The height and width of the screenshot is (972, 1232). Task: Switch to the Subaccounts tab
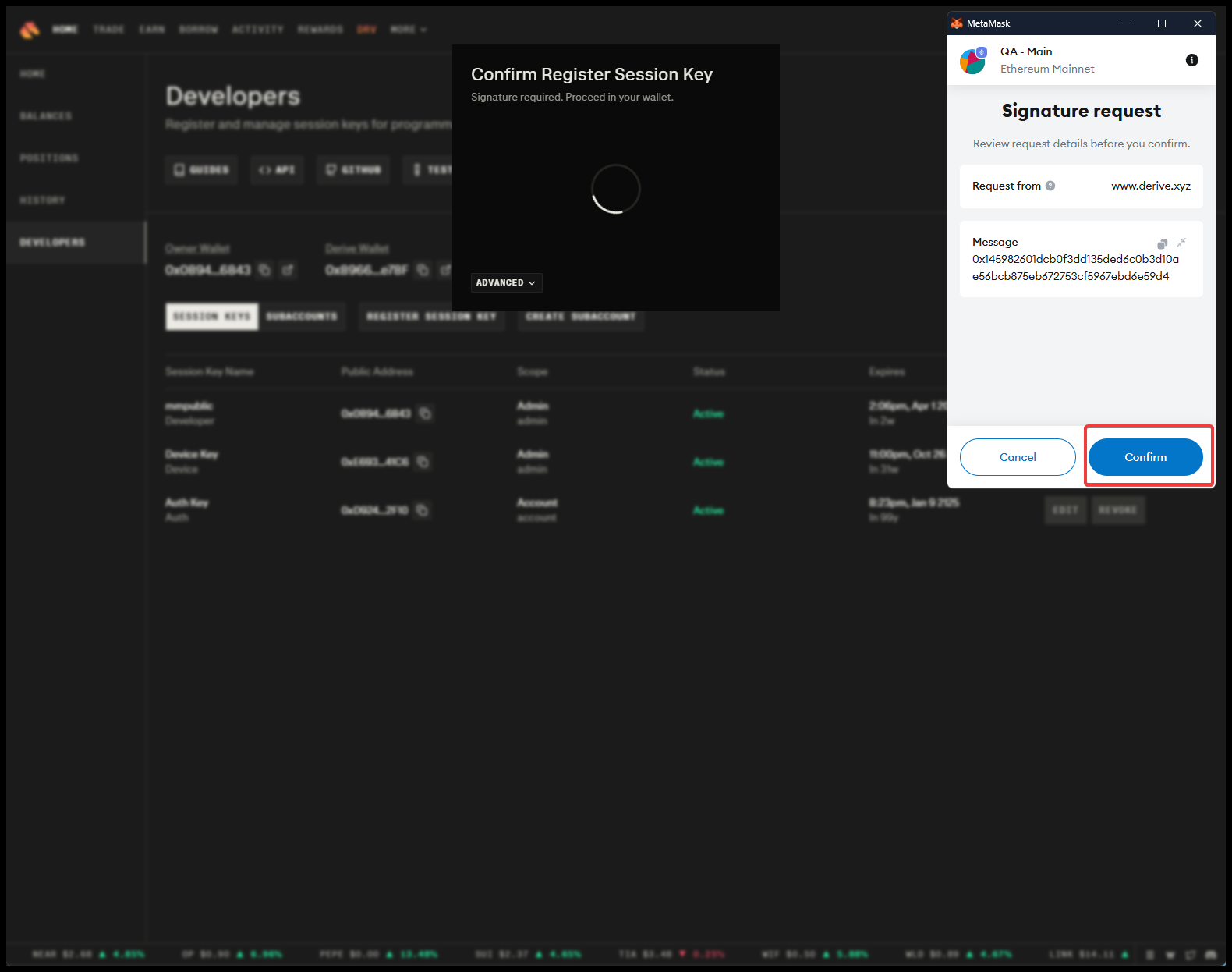point(302,317)
